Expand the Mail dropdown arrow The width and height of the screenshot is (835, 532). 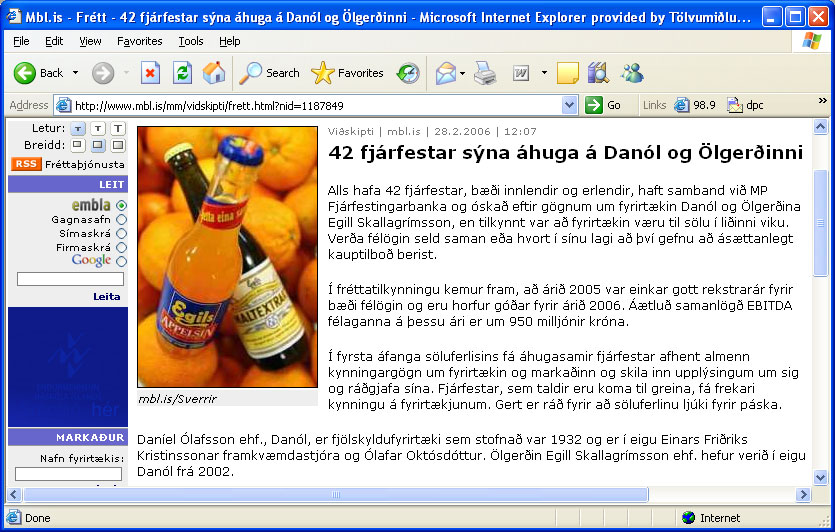point(462,73)
